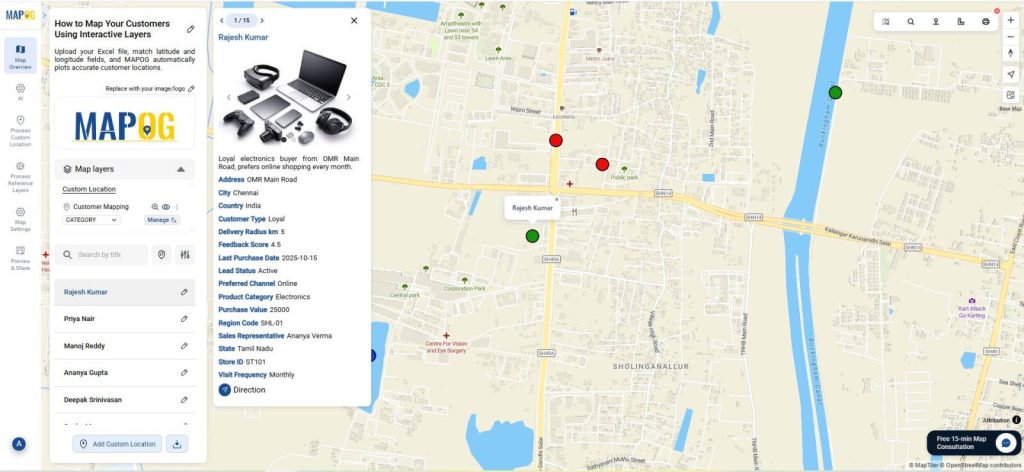Screen dimensions: 1024x472
Task: Click the Rajesh Kumar title link in popup
Action: pyautogui.click(x=243, y=37)
